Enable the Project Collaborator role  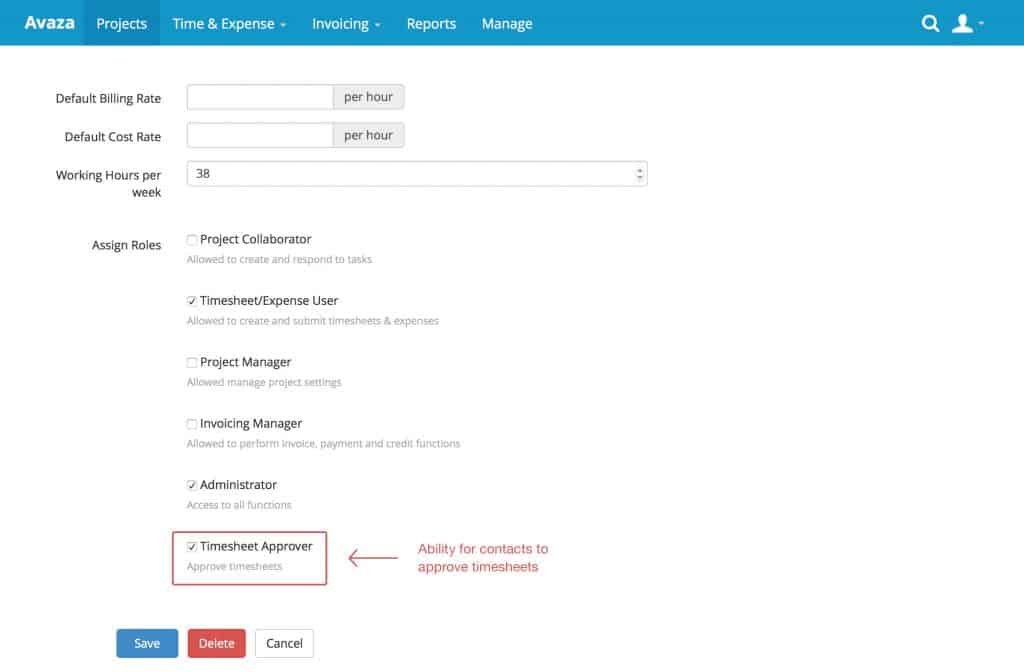(x=191, y=239)
